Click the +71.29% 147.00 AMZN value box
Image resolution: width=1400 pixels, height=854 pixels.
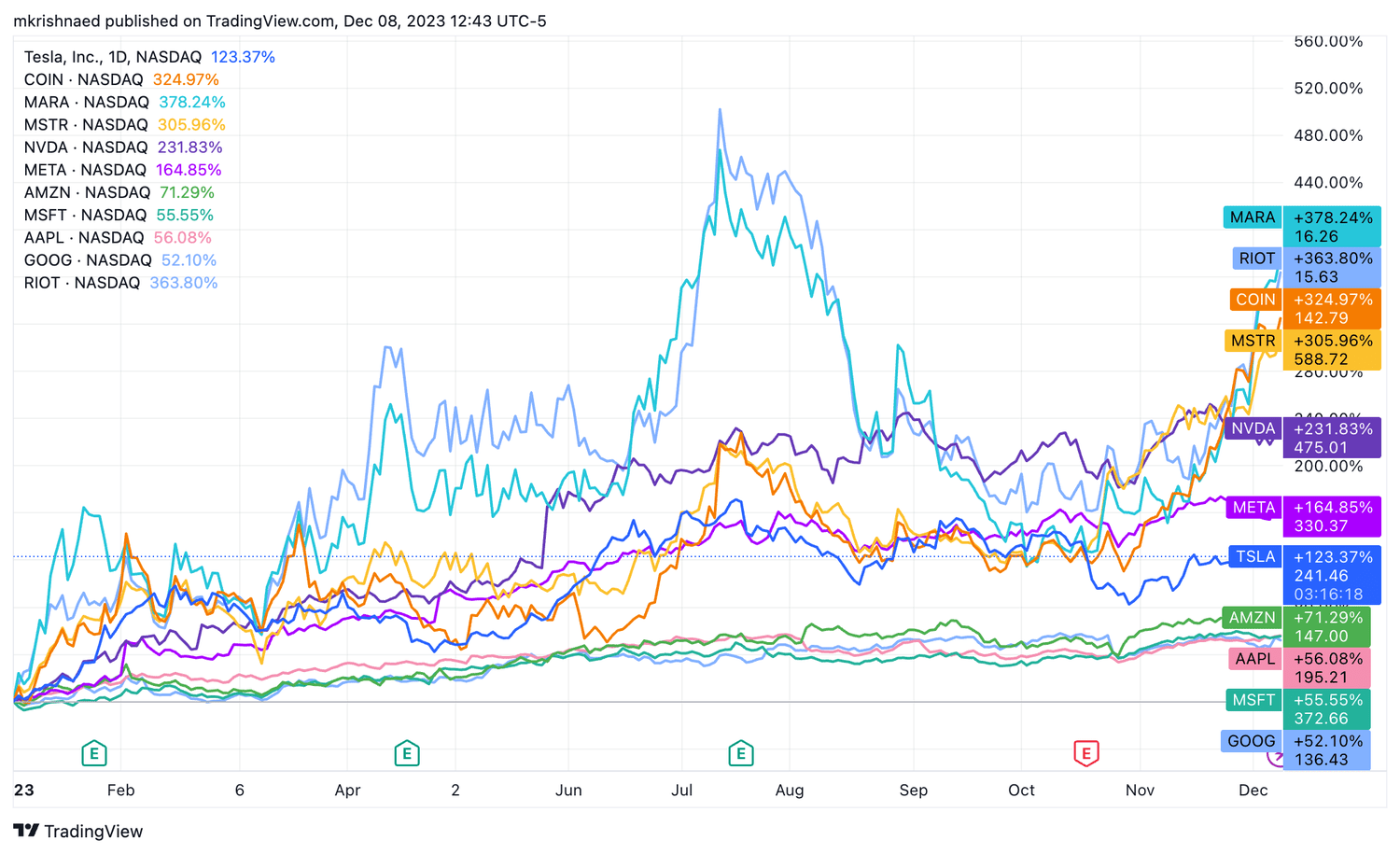pos(1327,627)
